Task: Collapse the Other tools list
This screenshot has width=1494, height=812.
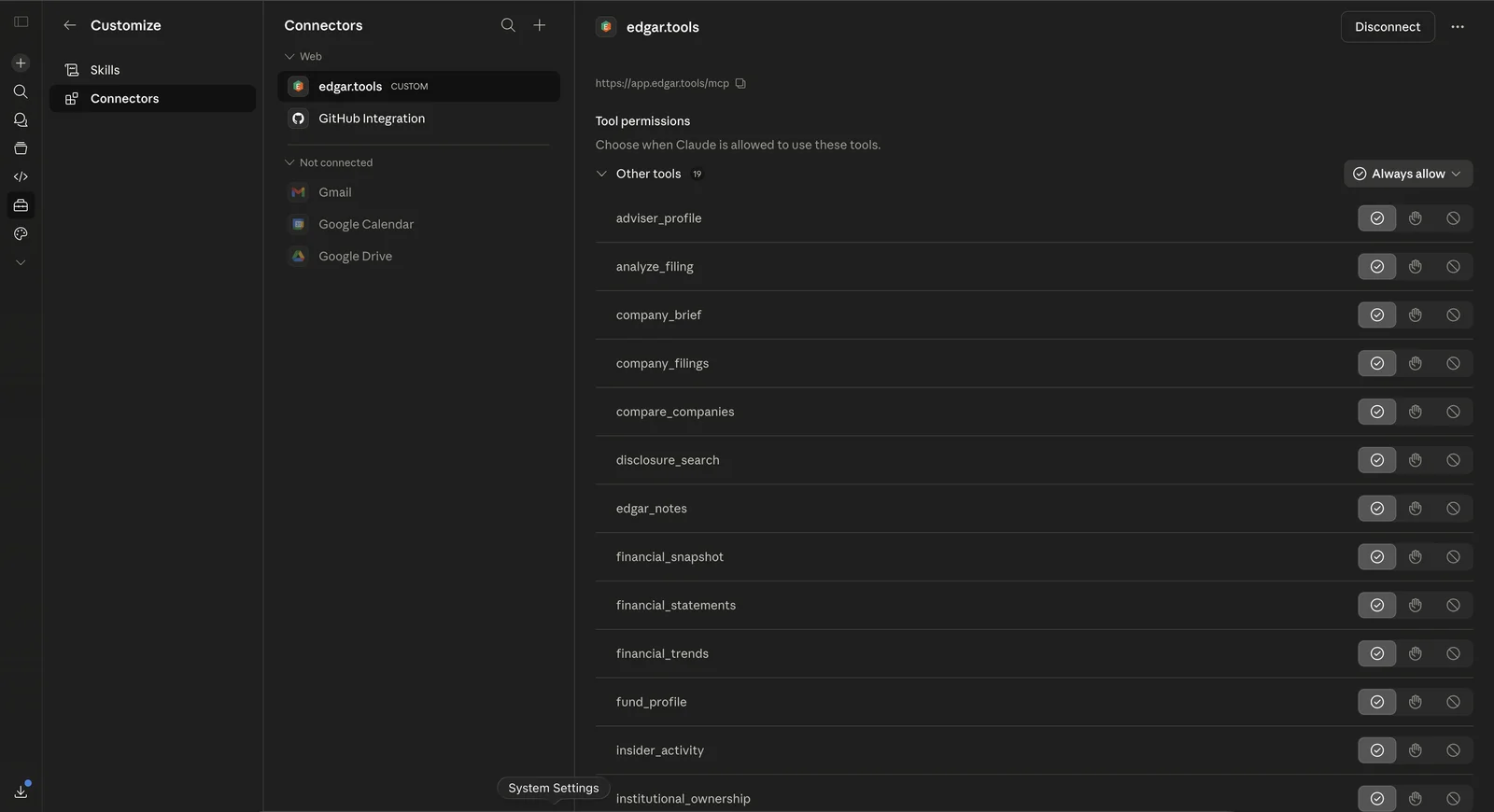Action: 601,174
